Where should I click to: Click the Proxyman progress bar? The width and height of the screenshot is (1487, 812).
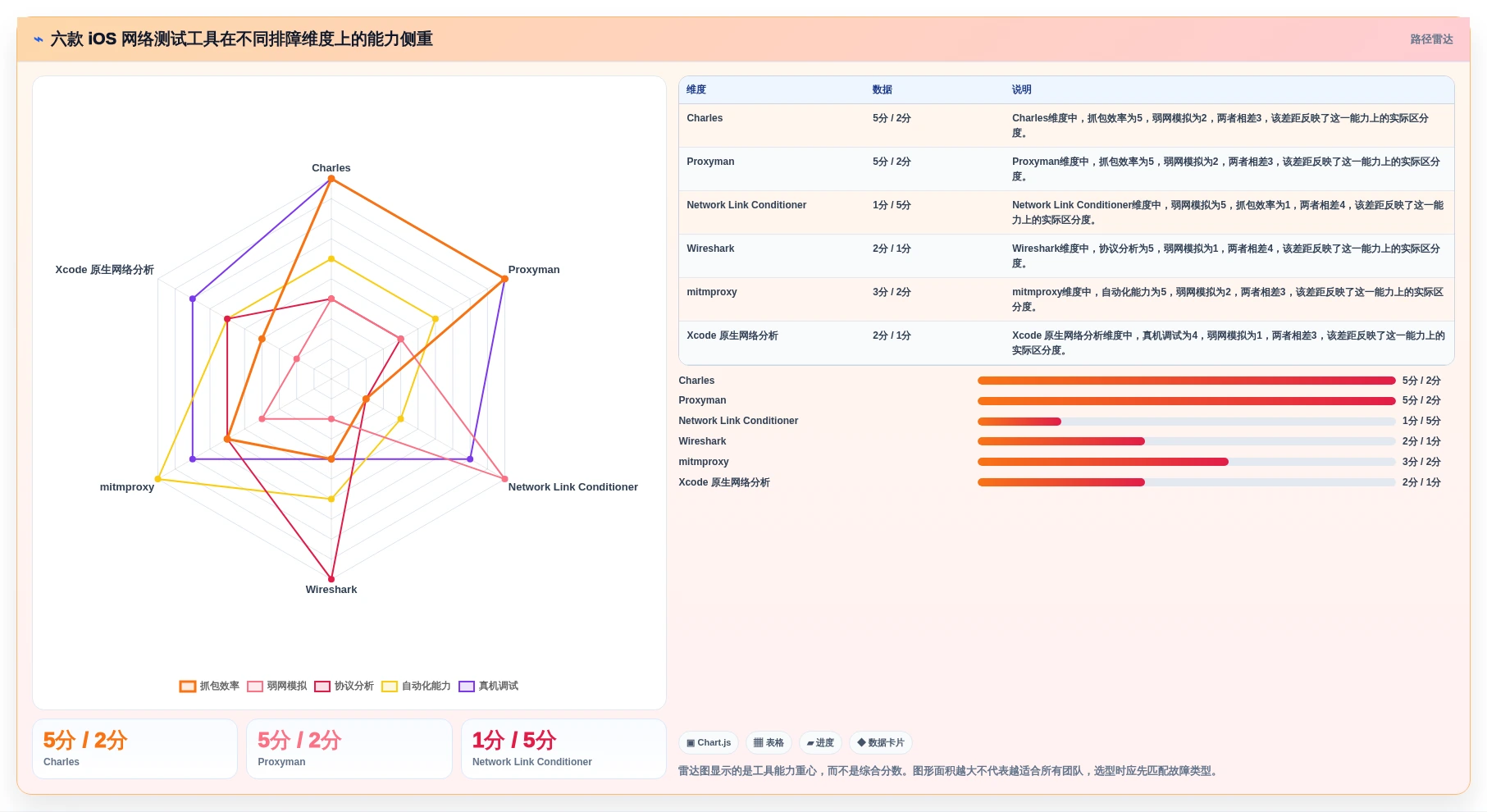(1186, 401)
